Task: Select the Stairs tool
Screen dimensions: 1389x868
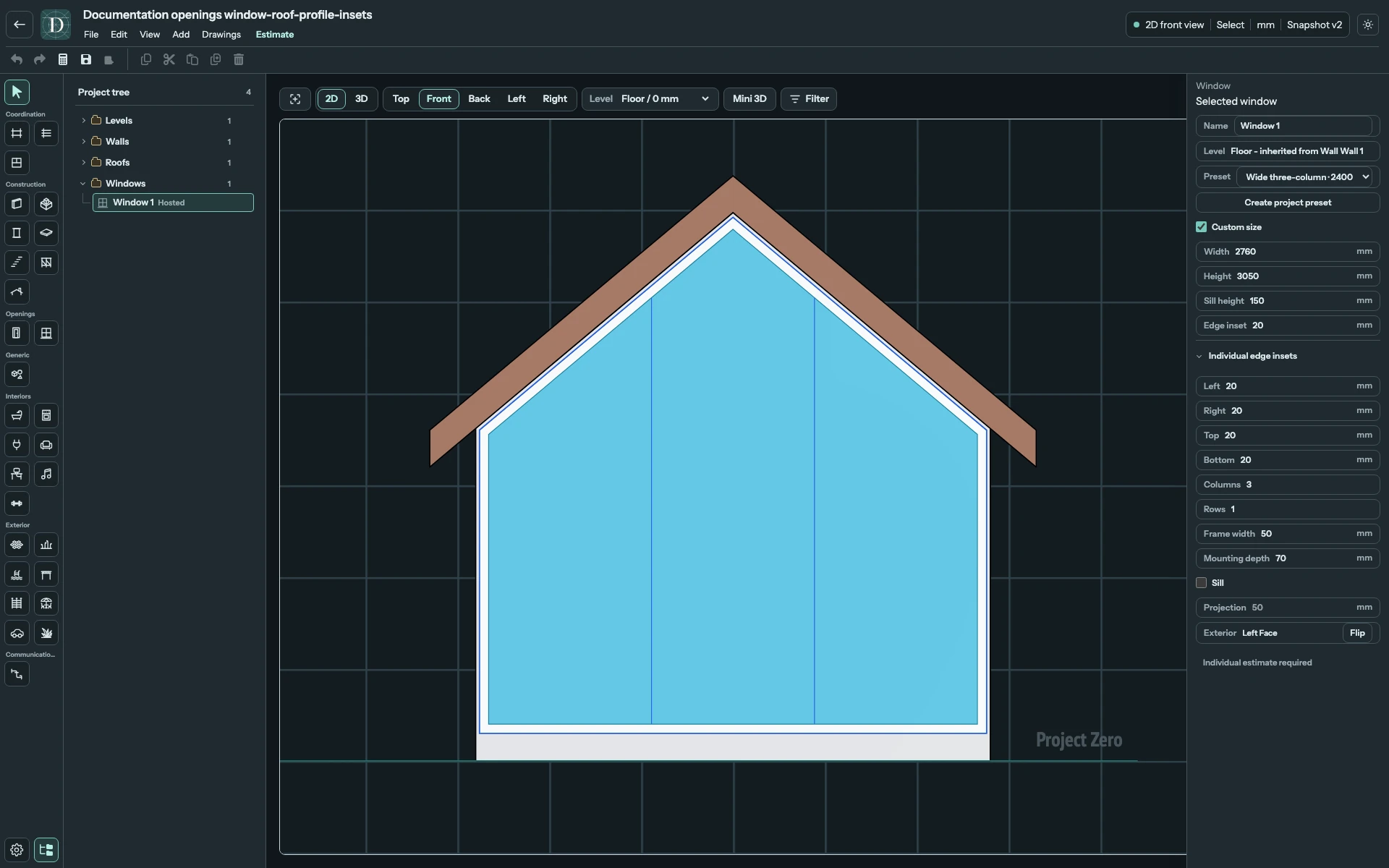Action: [17, 263]
